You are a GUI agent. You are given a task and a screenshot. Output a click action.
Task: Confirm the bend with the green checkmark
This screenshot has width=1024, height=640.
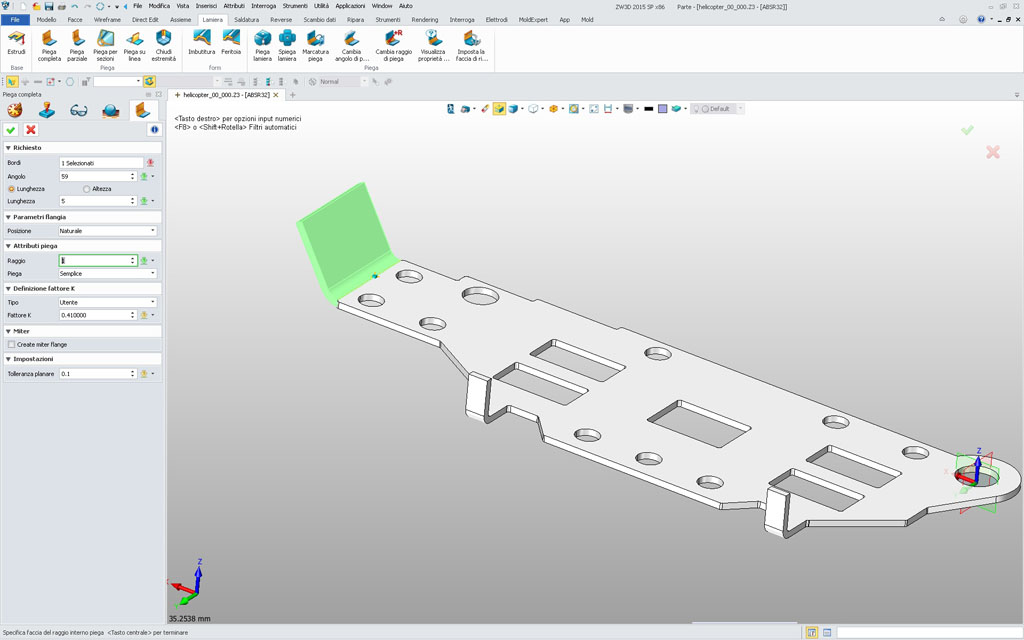pyautogui.click(x=11, y=130)
